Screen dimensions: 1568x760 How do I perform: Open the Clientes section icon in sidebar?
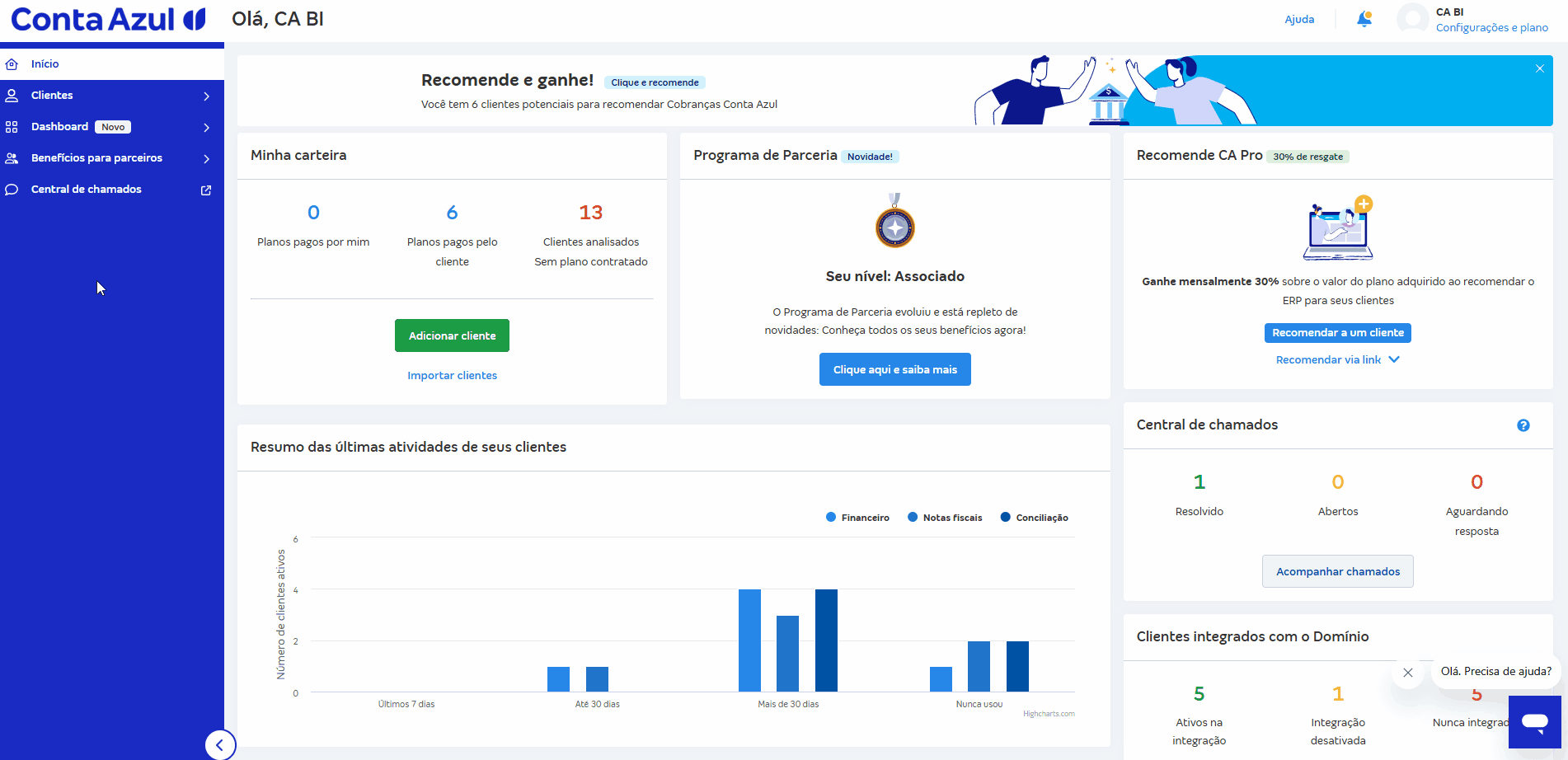coord(12,95)
